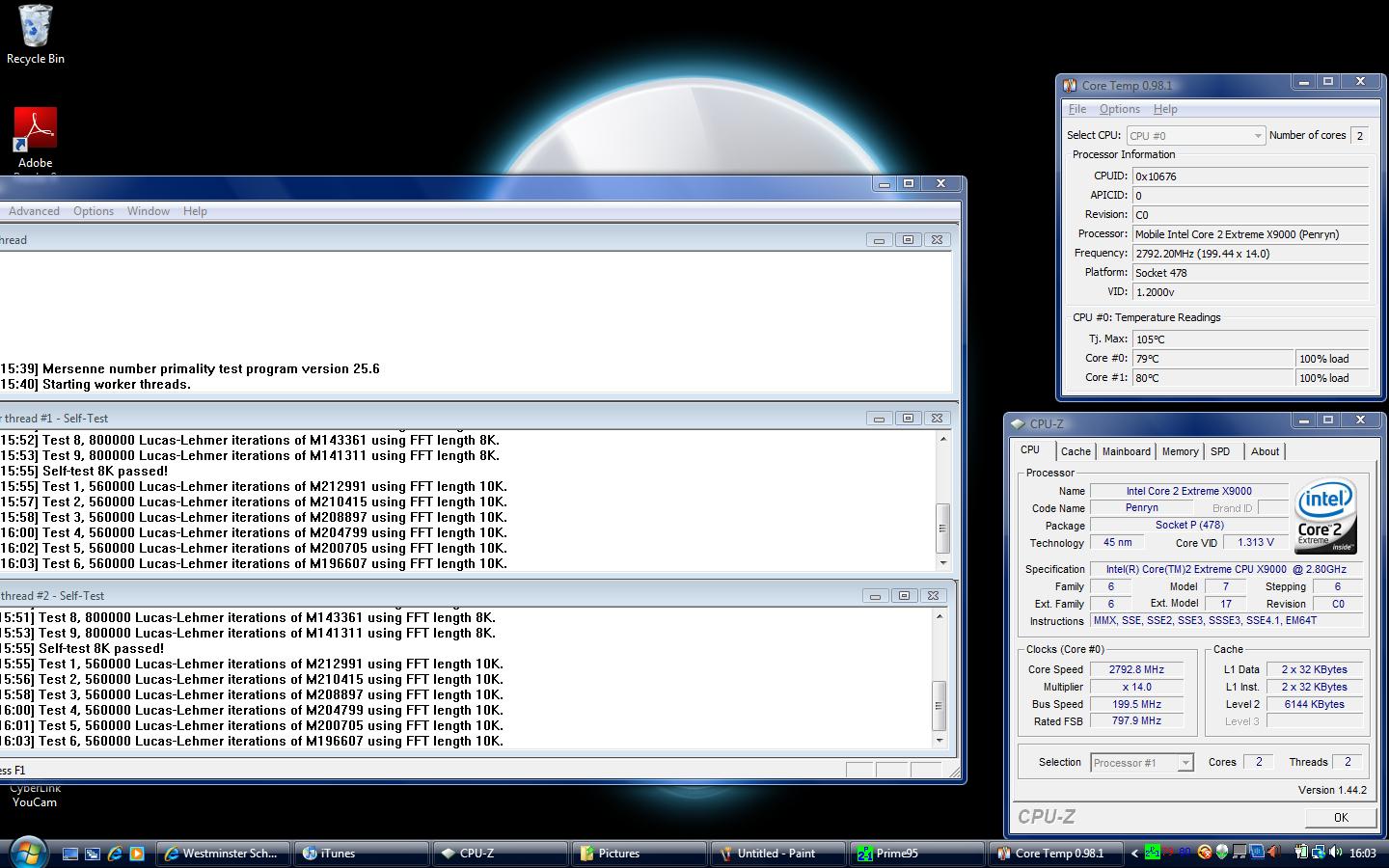
Task: Switch to the Mainboard tab in CPU-Z
Action: [x=1127, y=451]
